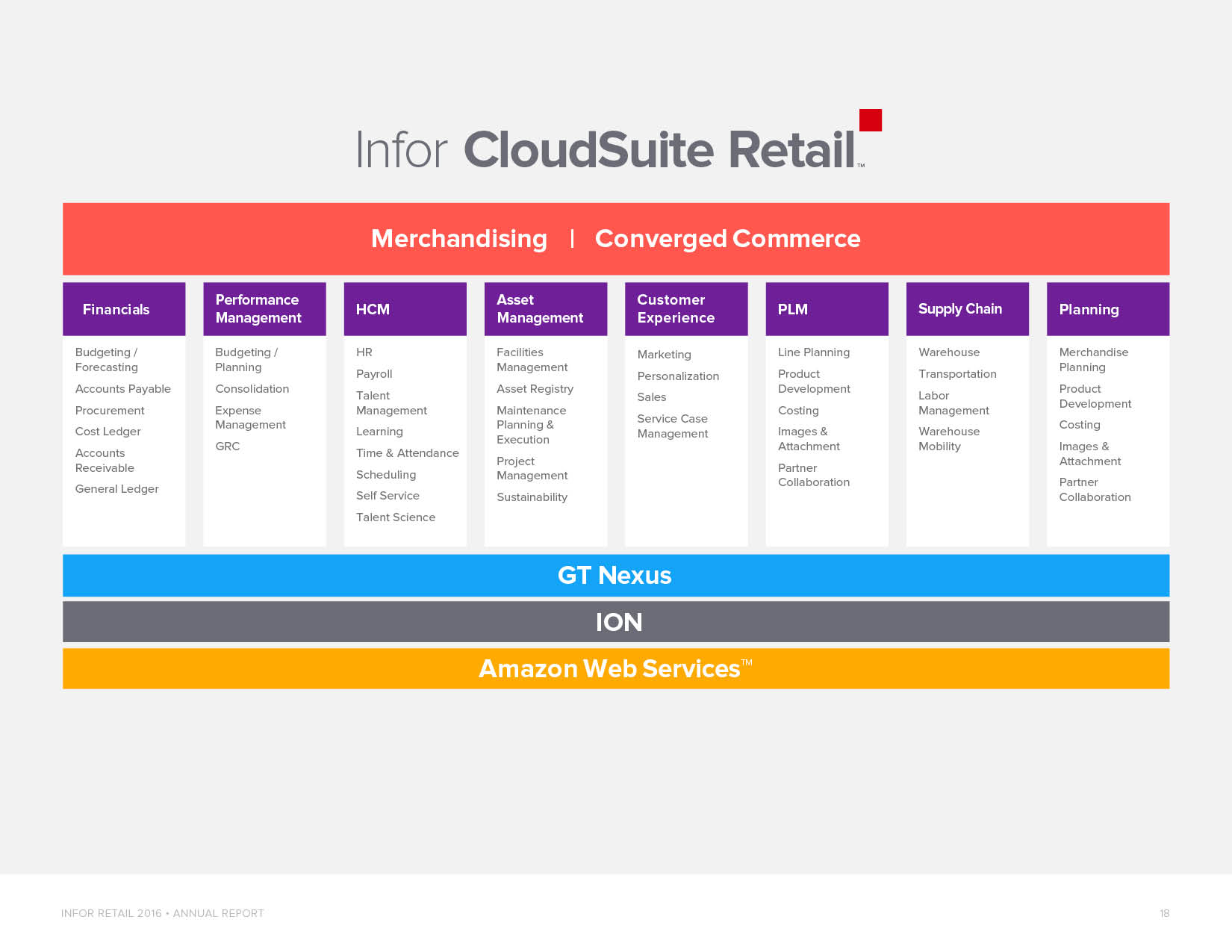This screenshot has width=1232, height=952.
Task: Select Merchandising in the red banner
Action: click(x=459, y=238)
